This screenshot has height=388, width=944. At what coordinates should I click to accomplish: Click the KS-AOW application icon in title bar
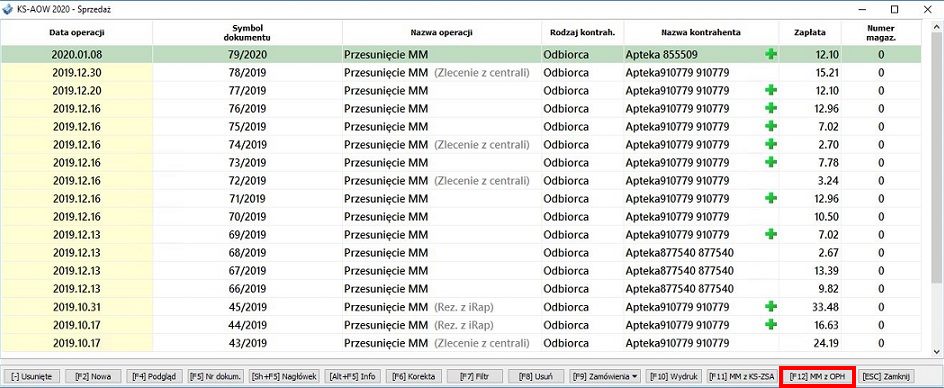click(8, 9)
